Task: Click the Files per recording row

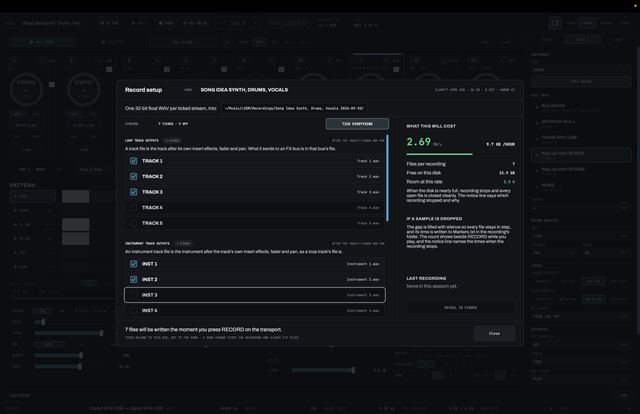Action: coord(460,164)
